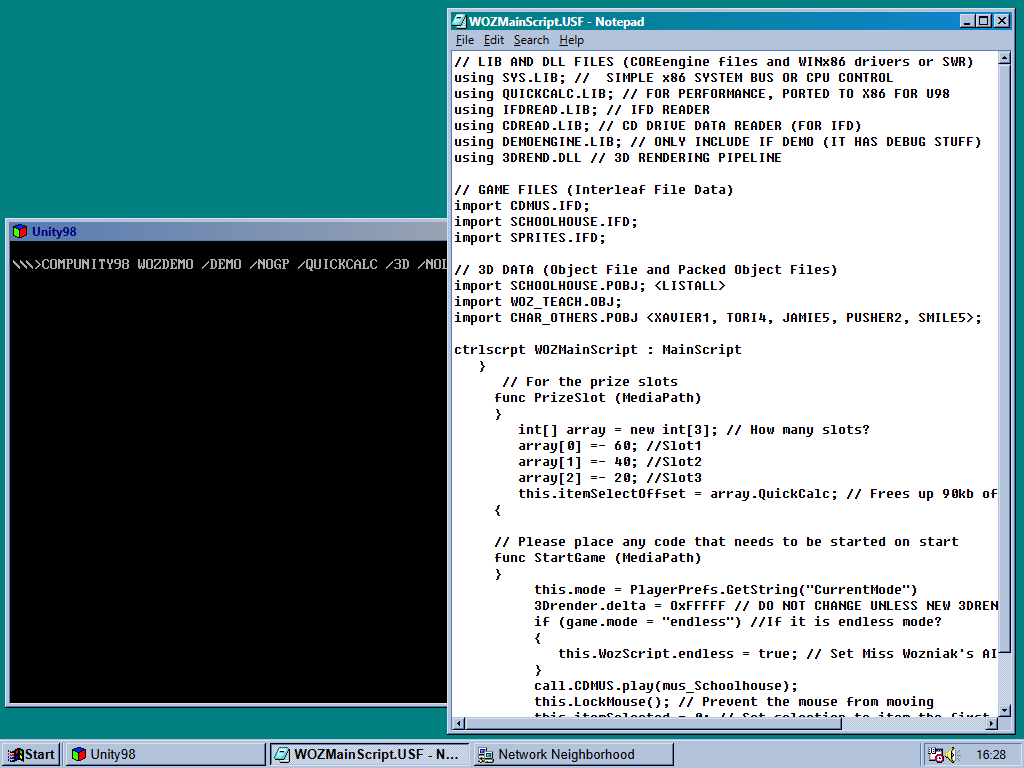
Task: Click the taskbar clock showing 16:28
Action: pos(991,755)
